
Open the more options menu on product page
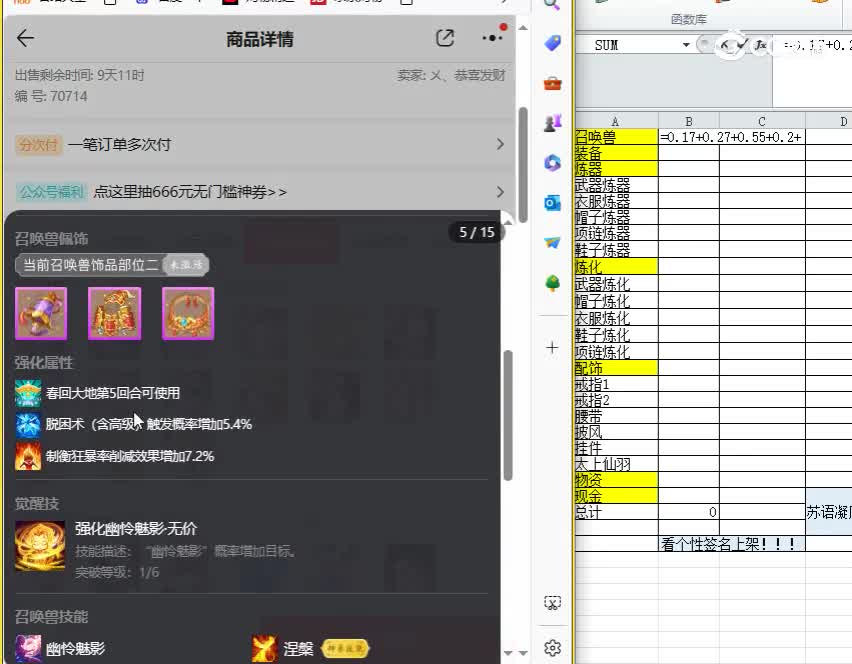pyautogui.click(x=491, y=37)
